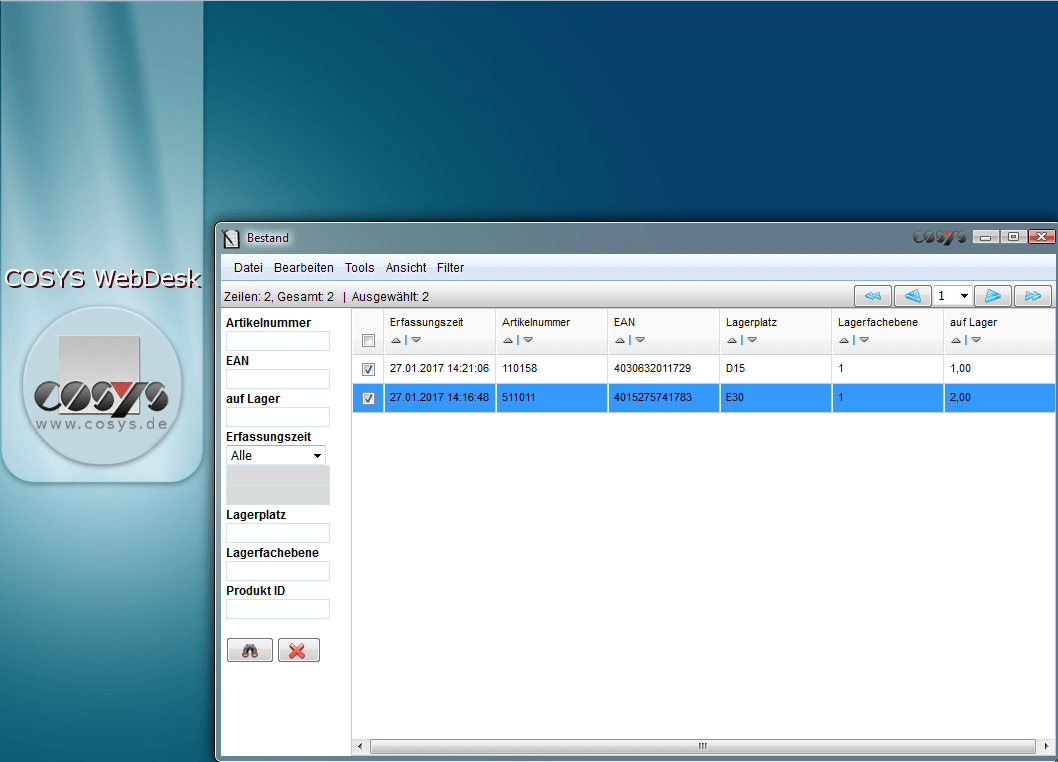Screen dimensions: 1058x762
Task: Uncheck the row with Artikelnummer 511011
Action: [x=368, y=398]
